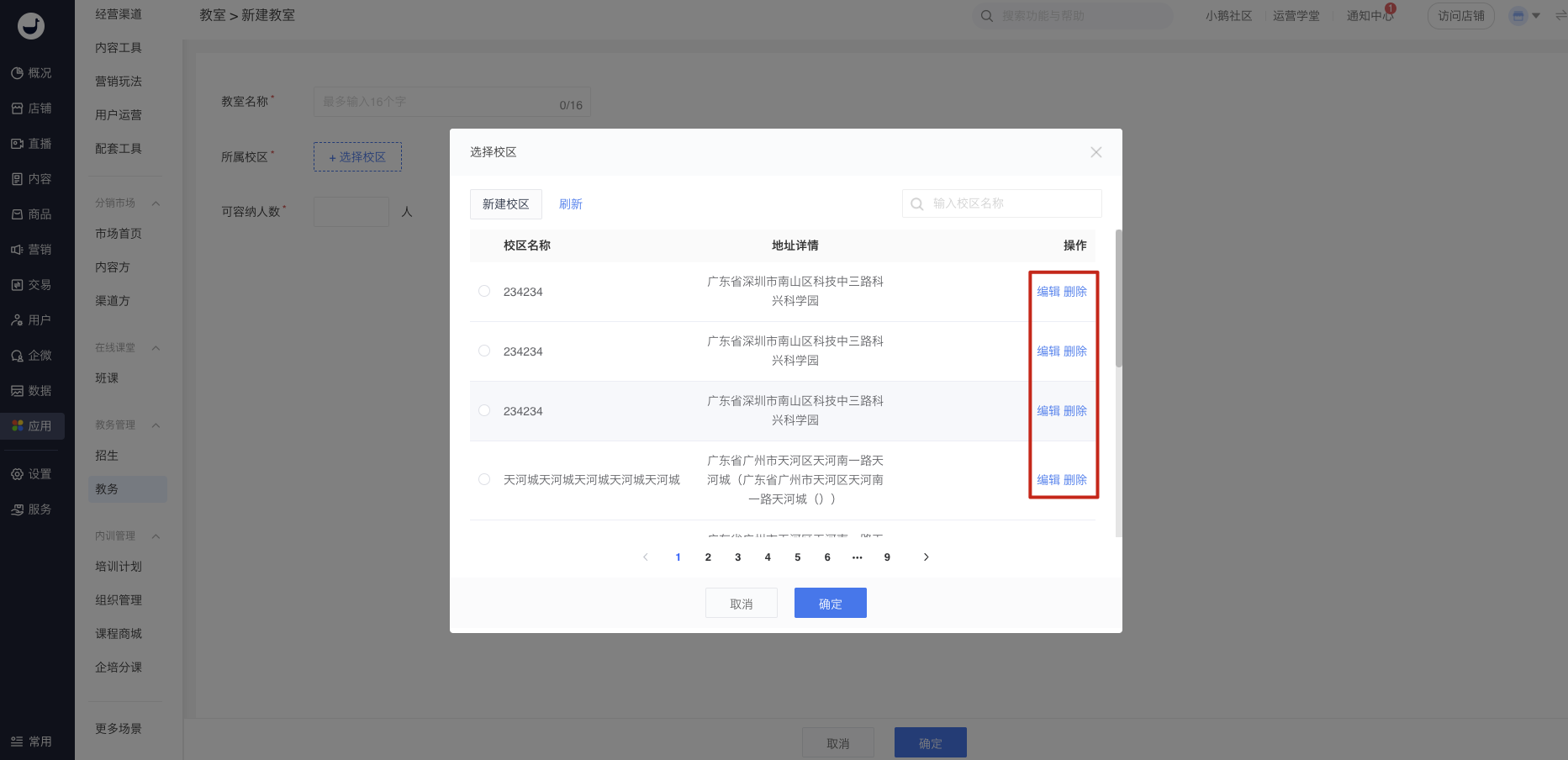The image size is (1568, 760).
Task: Open the 店铺 shop section icon
Action: pos(17,108)
